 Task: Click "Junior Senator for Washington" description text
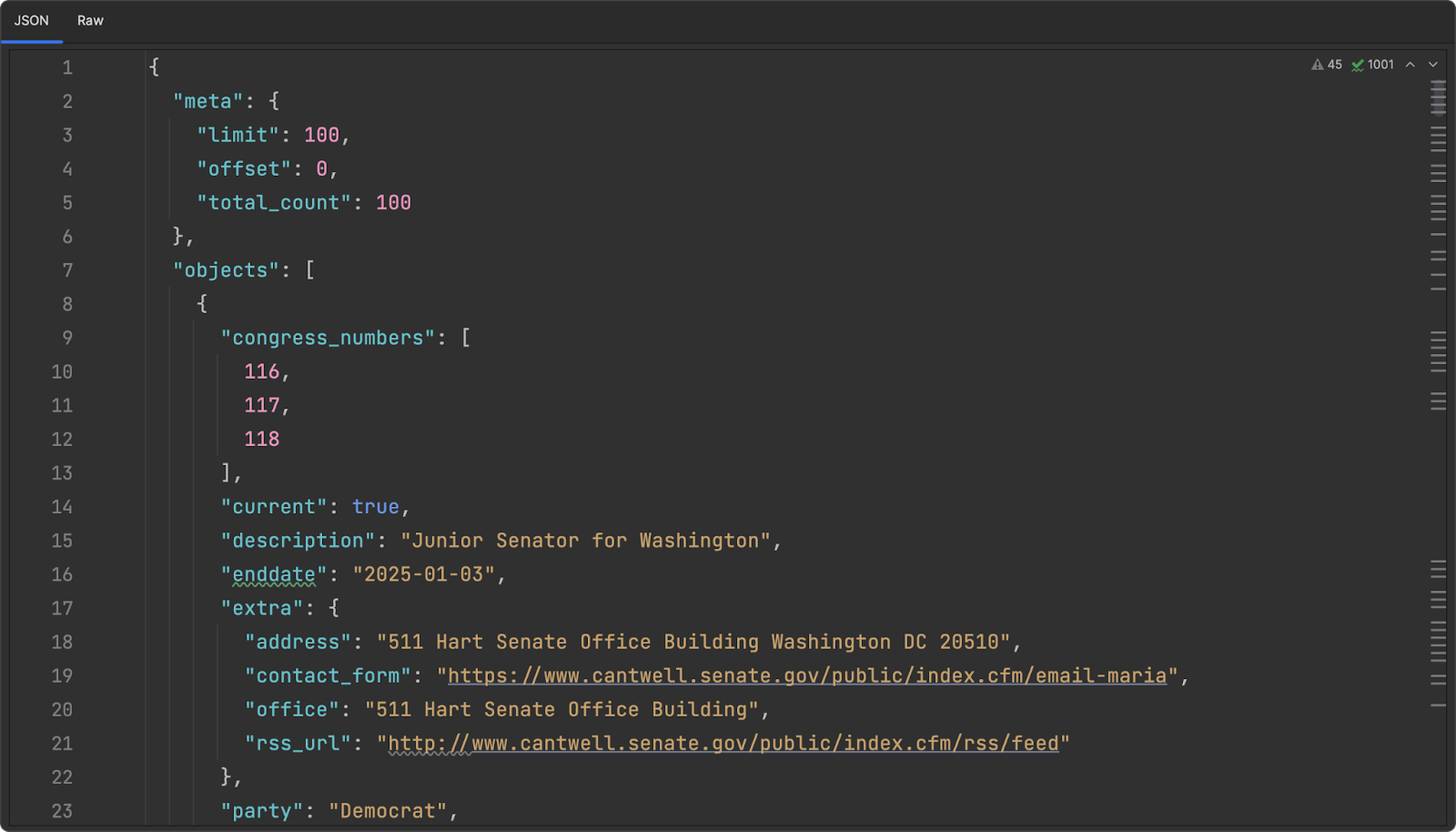coord(586,541)
